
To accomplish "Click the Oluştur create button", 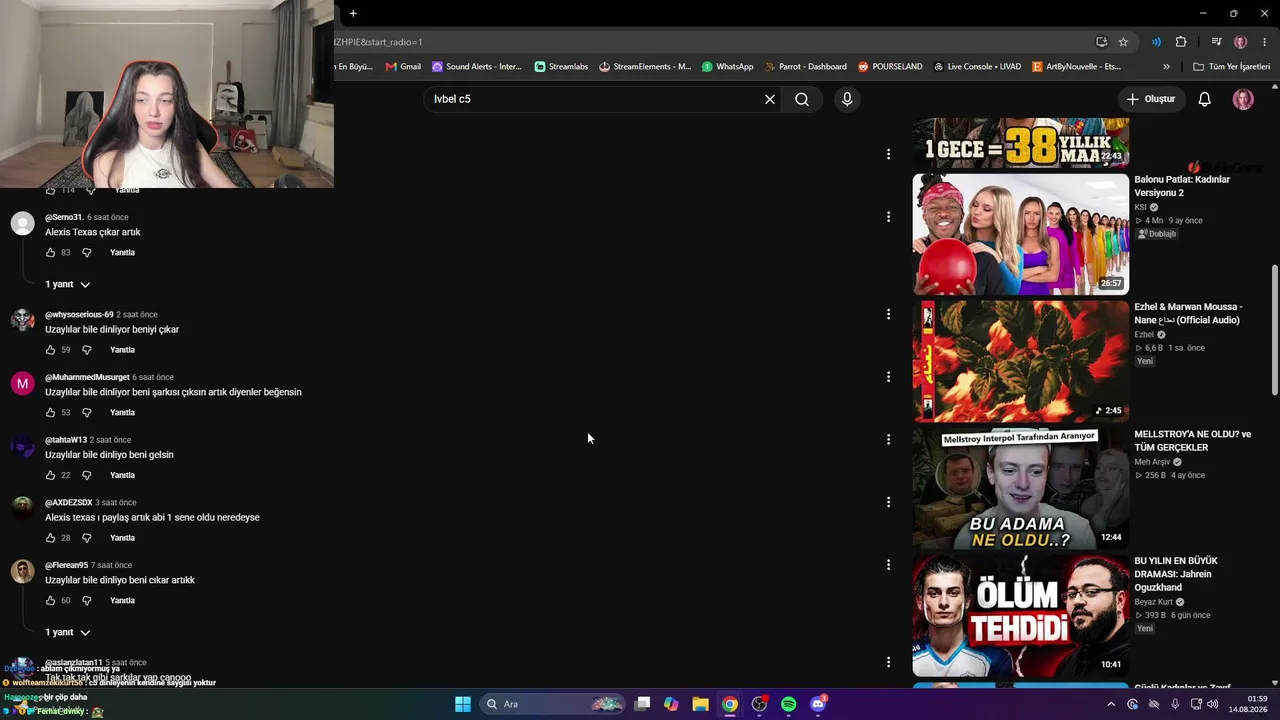I will point(1151,99).
